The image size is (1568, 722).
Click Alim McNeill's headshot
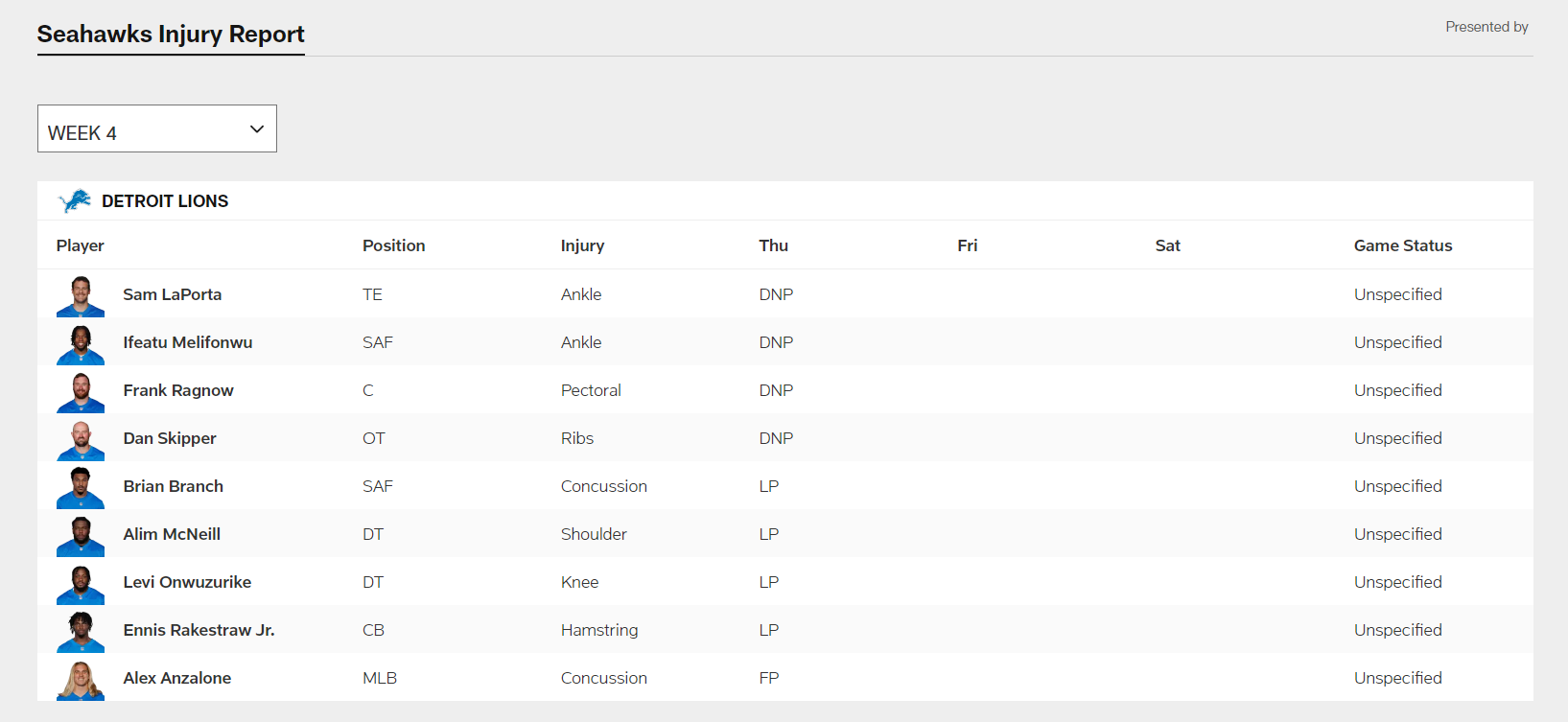pyautogui.click(x=81, y=535)
